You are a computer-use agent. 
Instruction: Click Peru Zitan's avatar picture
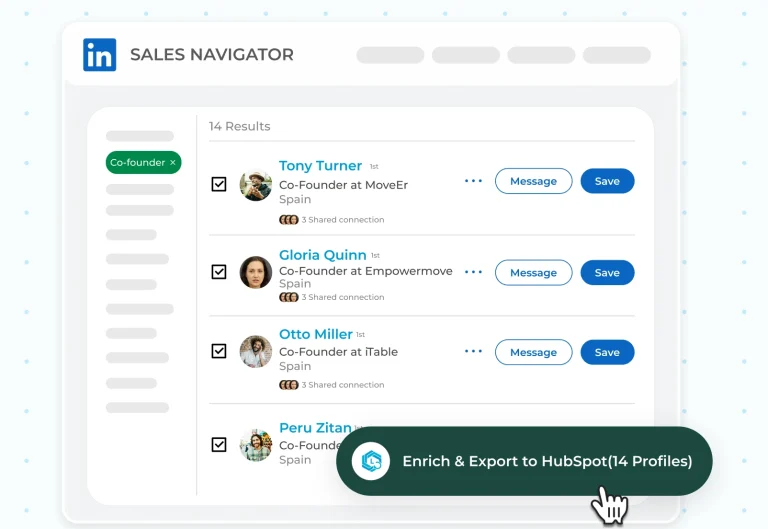(x=256, y=445)
